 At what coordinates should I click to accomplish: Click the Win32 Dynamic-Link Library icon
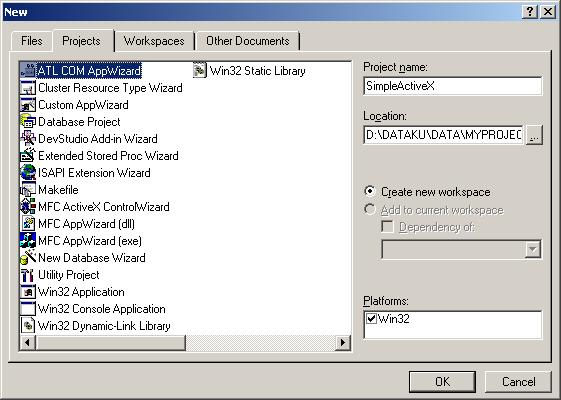[x=28, y=326]
